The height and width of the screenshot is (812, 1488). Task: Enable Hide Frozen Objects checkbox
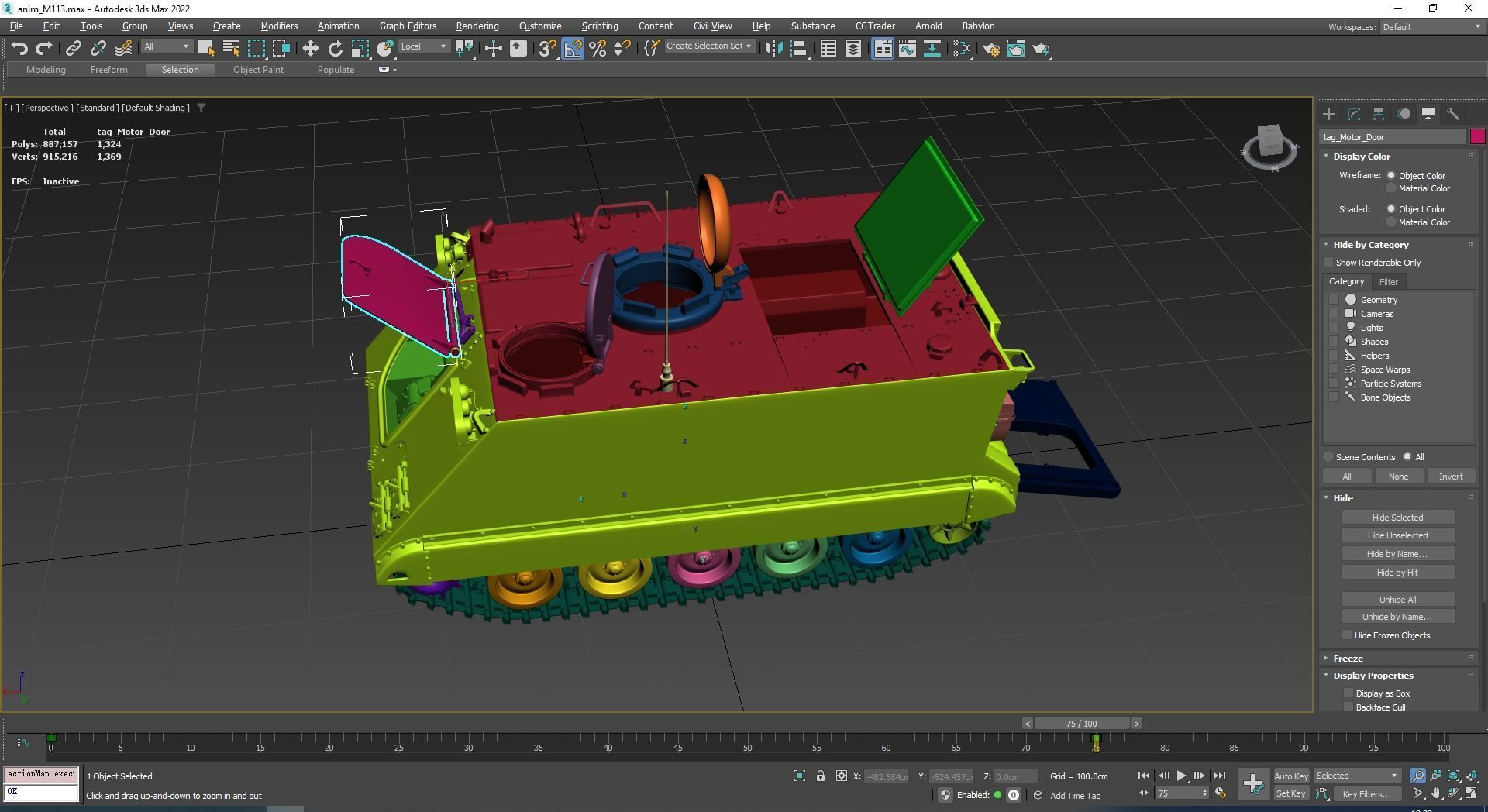coord(1347,635)
